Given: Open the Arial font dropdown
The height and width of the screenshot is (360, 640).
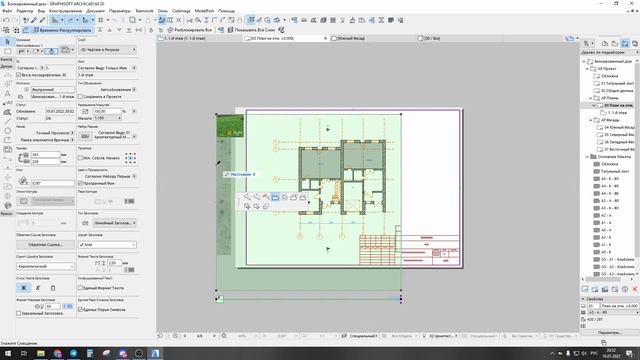Looking at the screenshot, I should tap(107, 244).
